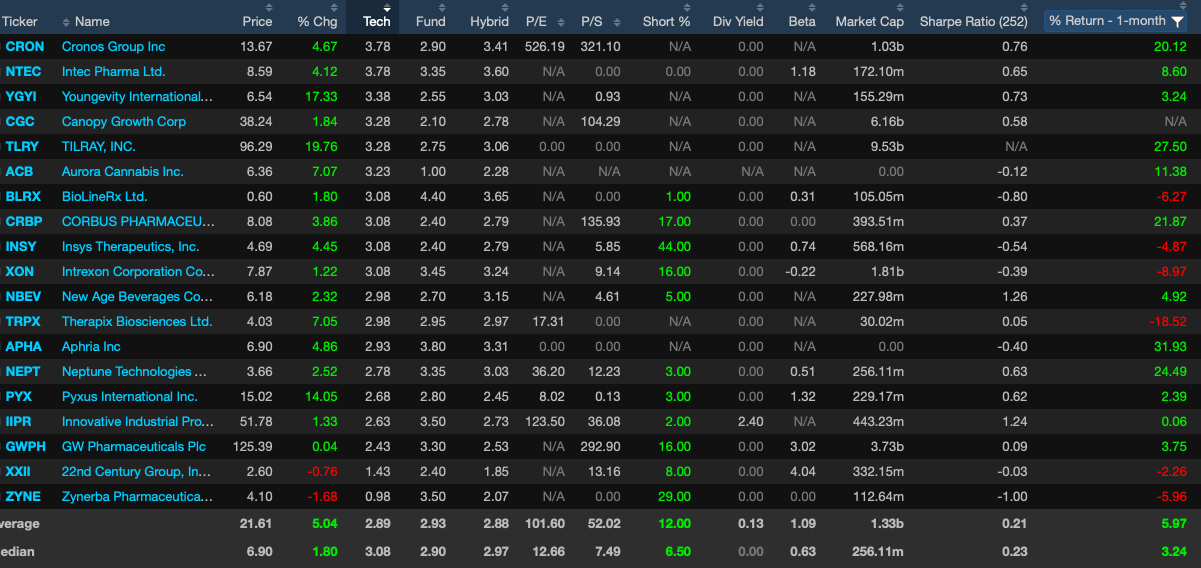Open the GWPH ticker link

coord(25,447)
